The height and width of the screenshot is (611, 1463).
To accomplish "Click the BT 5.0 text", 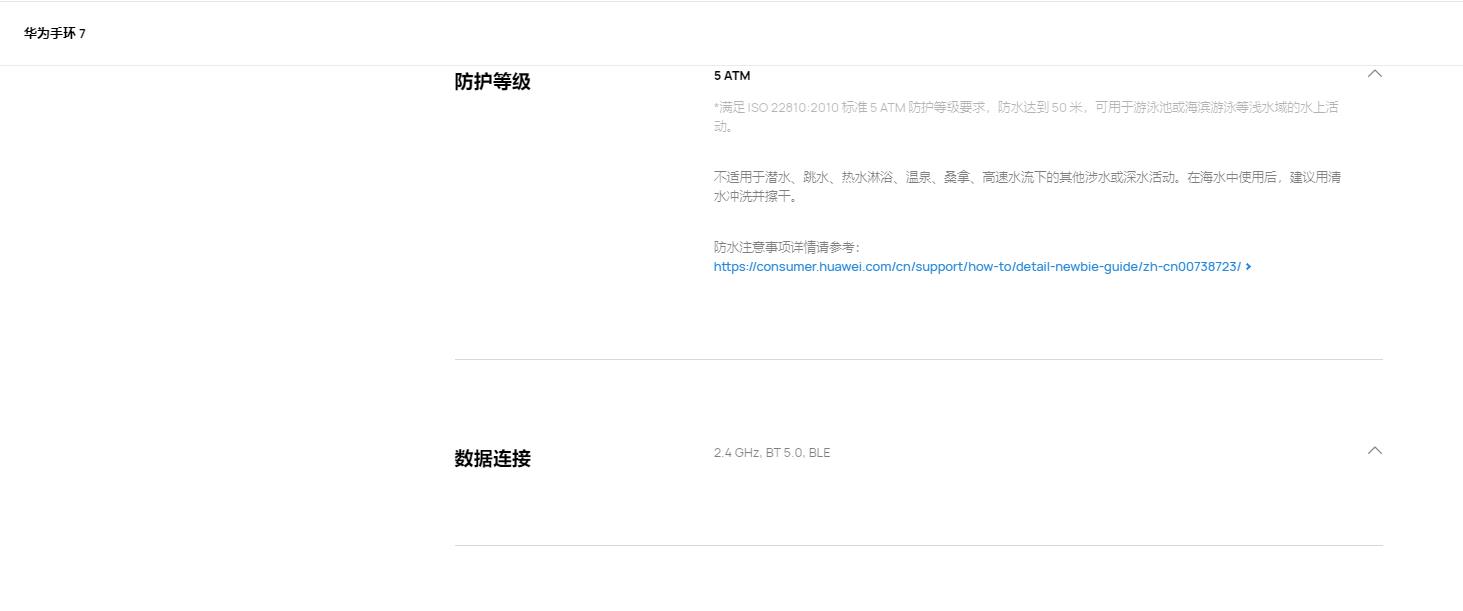I will click(x=783, y=453).
